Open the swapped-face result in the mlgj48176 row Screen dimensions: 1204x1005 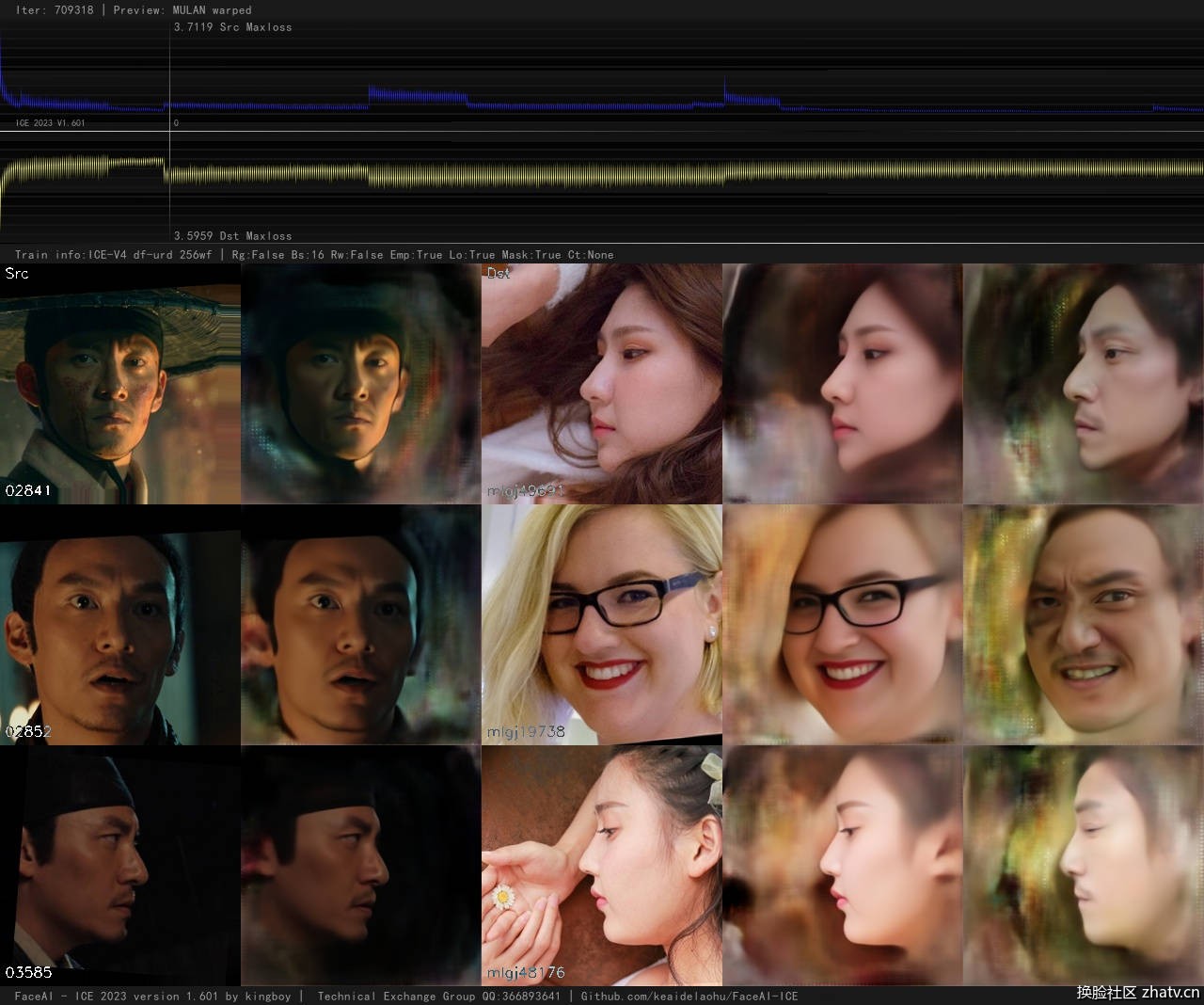coord(1084,866)
